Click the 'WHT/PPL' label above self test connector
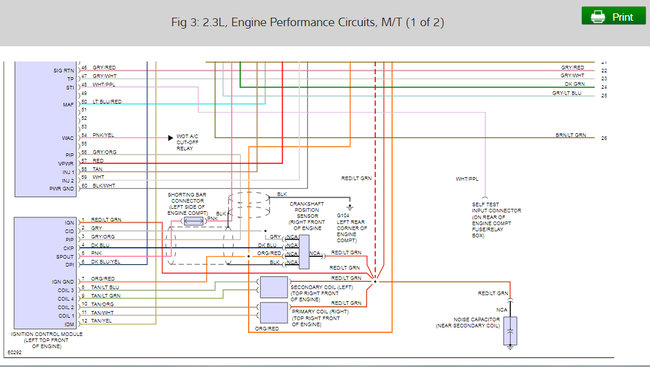This screenshot has width=650, height=367. 467,179
